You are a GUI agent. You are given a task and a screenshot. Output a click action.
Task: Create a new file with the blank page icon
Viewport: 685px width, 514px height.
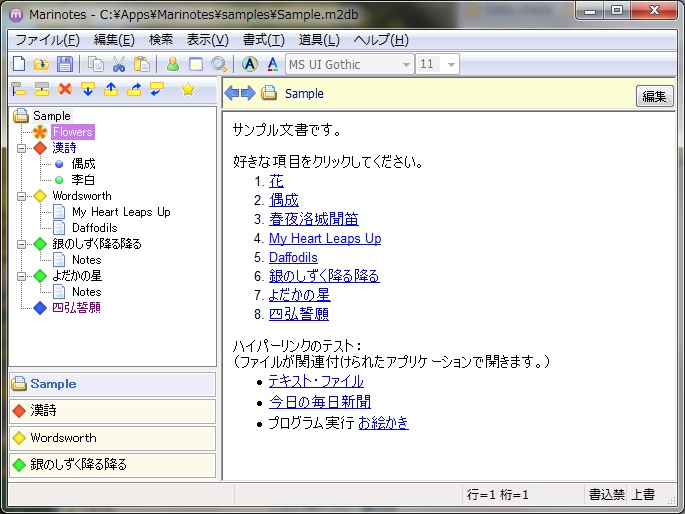point(19,64)
